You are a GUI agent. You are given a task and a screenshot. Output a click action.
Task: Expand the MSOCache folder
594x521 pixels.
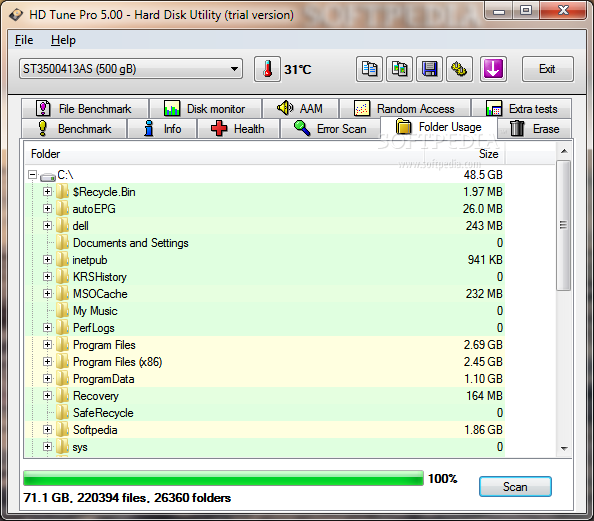[x=47, y=294]
